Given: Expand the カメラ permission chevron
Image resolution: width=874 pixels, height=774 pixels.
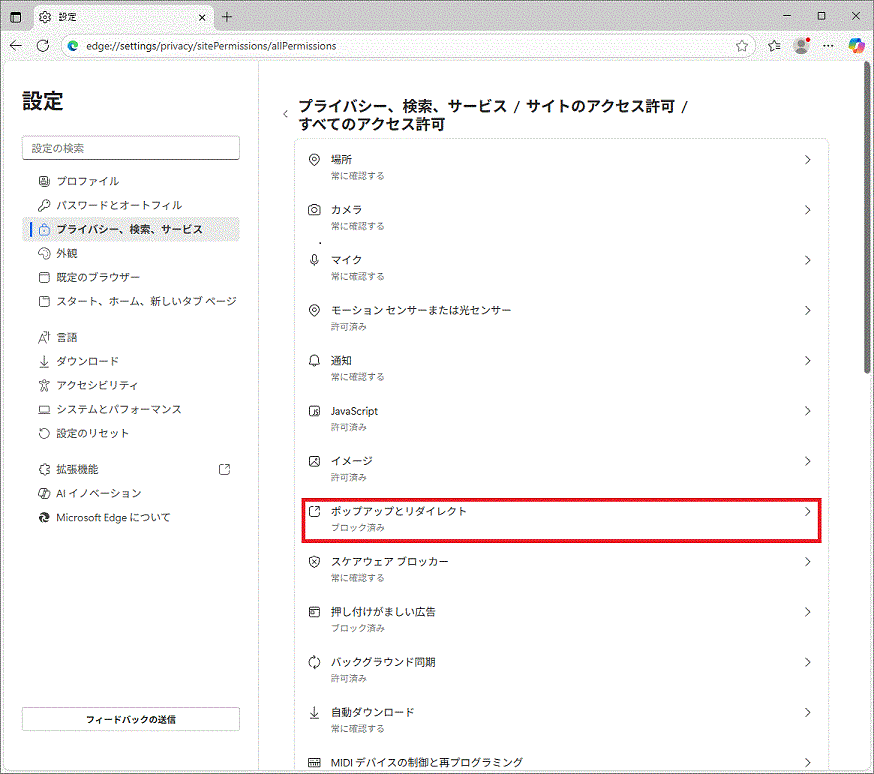Looking at the screenshot, I should [807, 210].
